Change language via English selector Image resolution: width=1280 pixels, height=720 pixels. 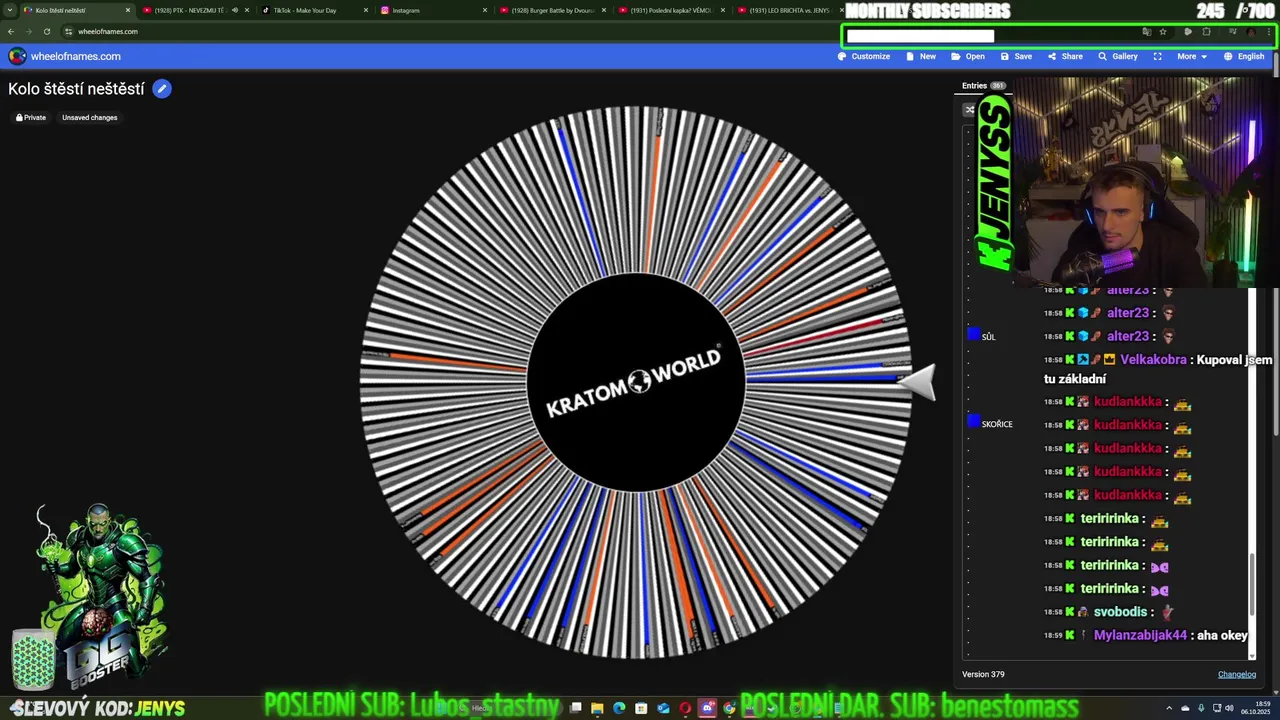coord(1243,56)
